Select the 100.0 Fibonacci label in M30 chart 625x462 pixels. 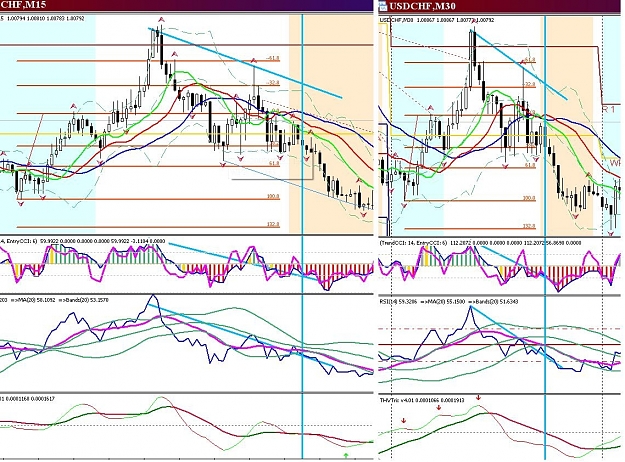(x=529, y=198)
